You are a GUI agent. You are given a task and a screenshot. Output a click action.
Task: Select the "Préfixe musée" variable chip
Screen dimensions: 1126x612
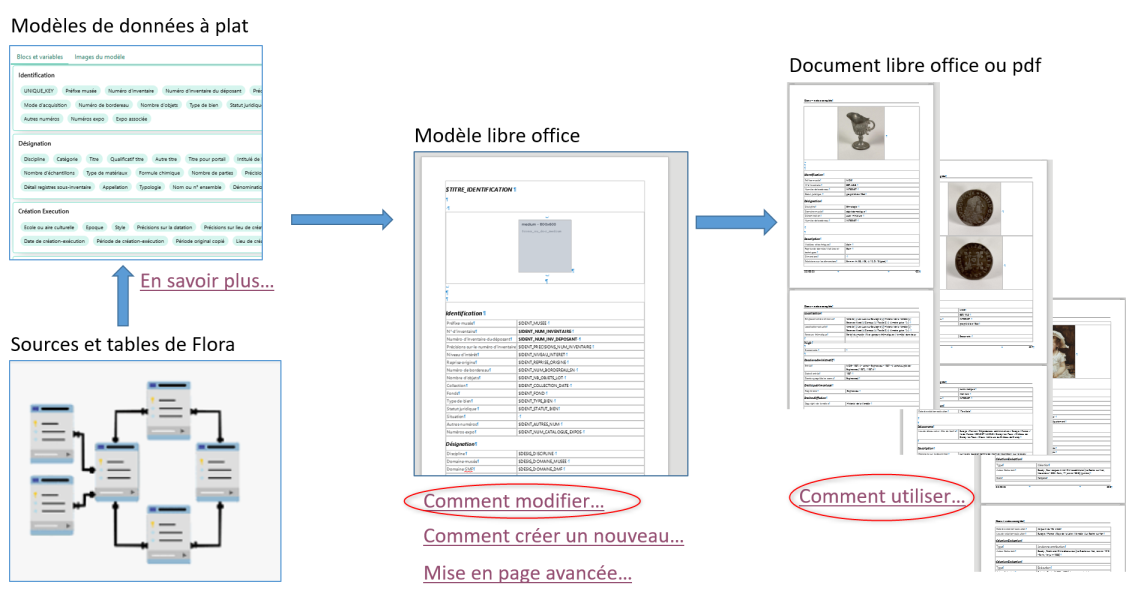point(81,91)
